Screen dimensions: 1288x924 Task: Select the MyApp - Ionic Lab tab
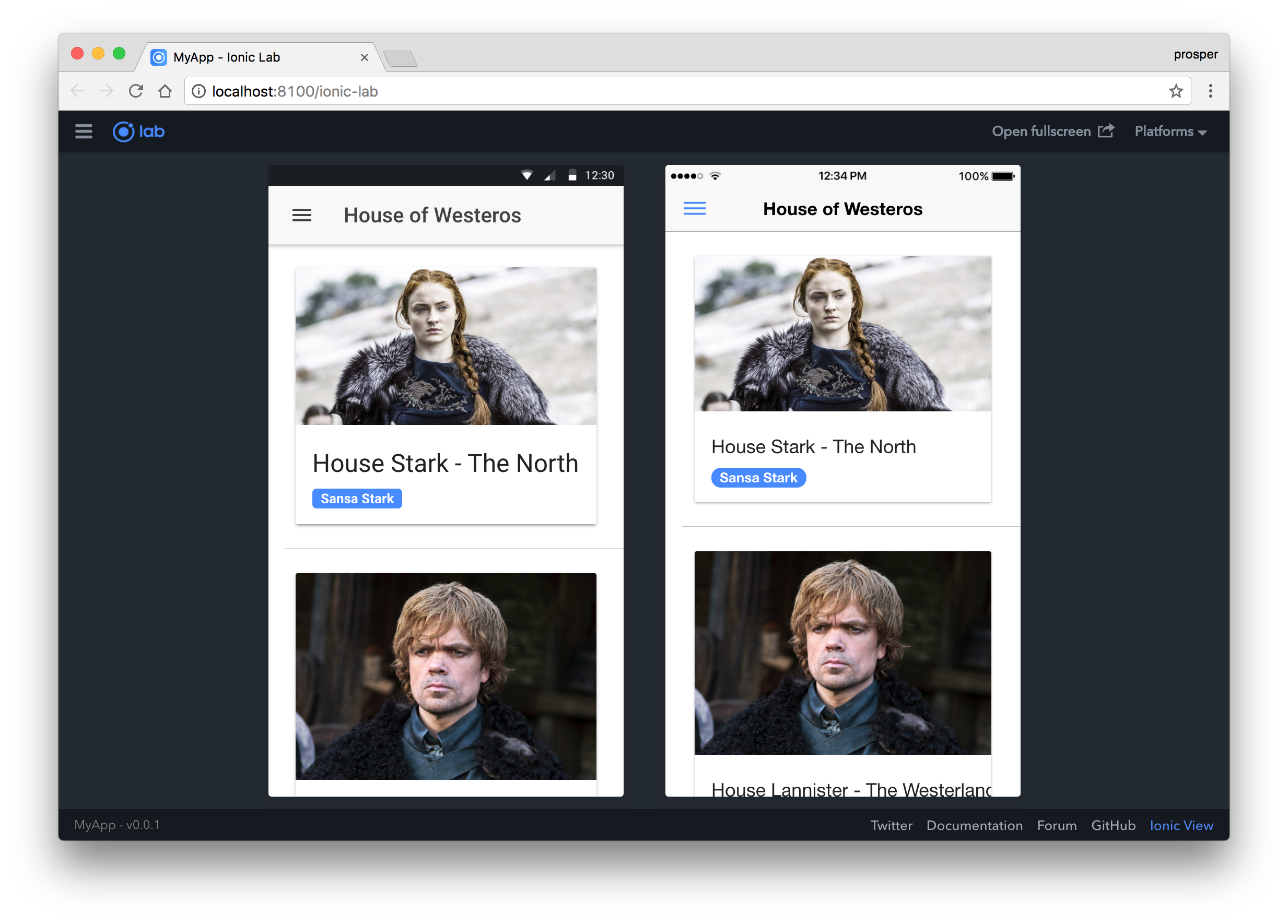click(250, 57)
